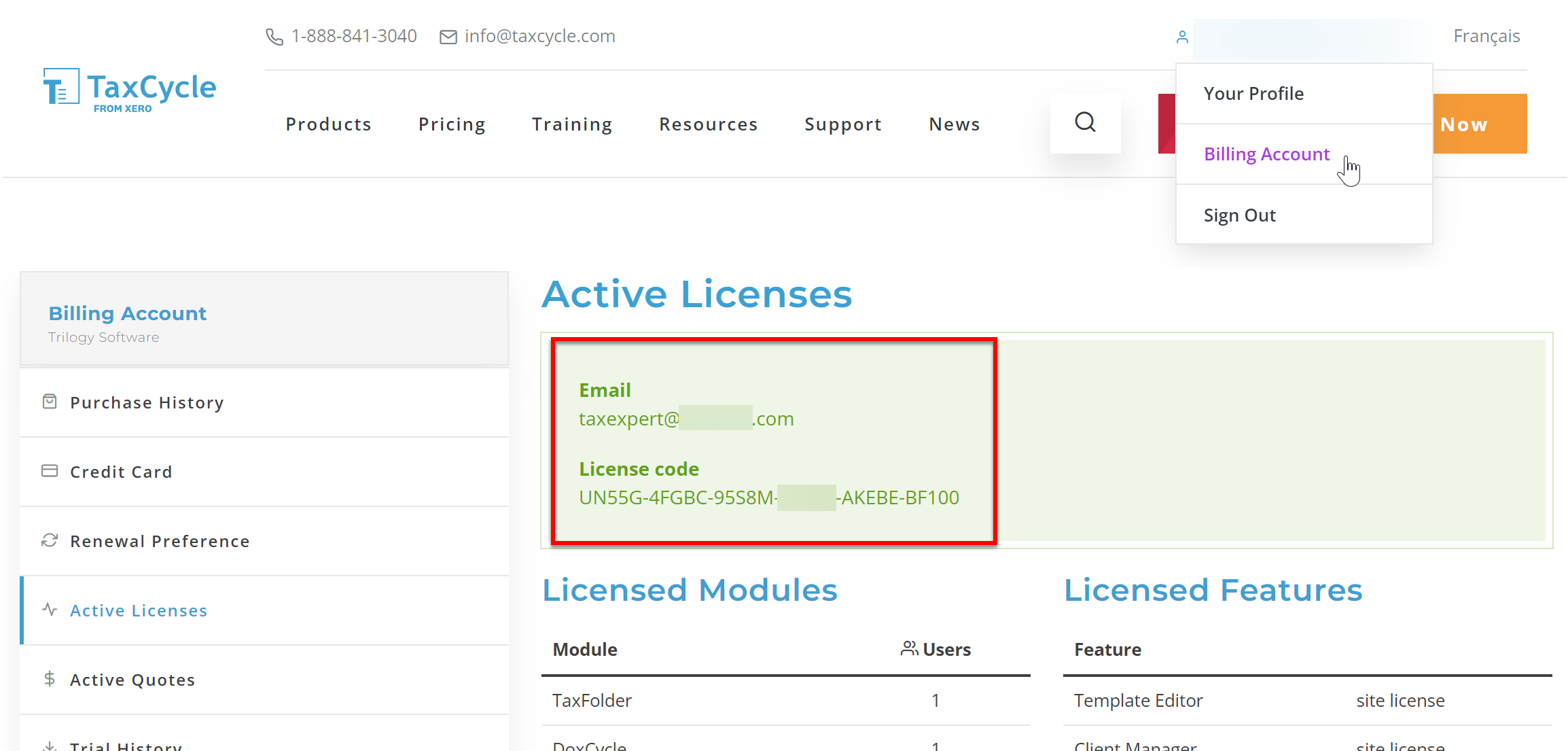Switch language to Français
Image resolution: width=1568 pixels, height=751 pixels.
pos(1486,36)
